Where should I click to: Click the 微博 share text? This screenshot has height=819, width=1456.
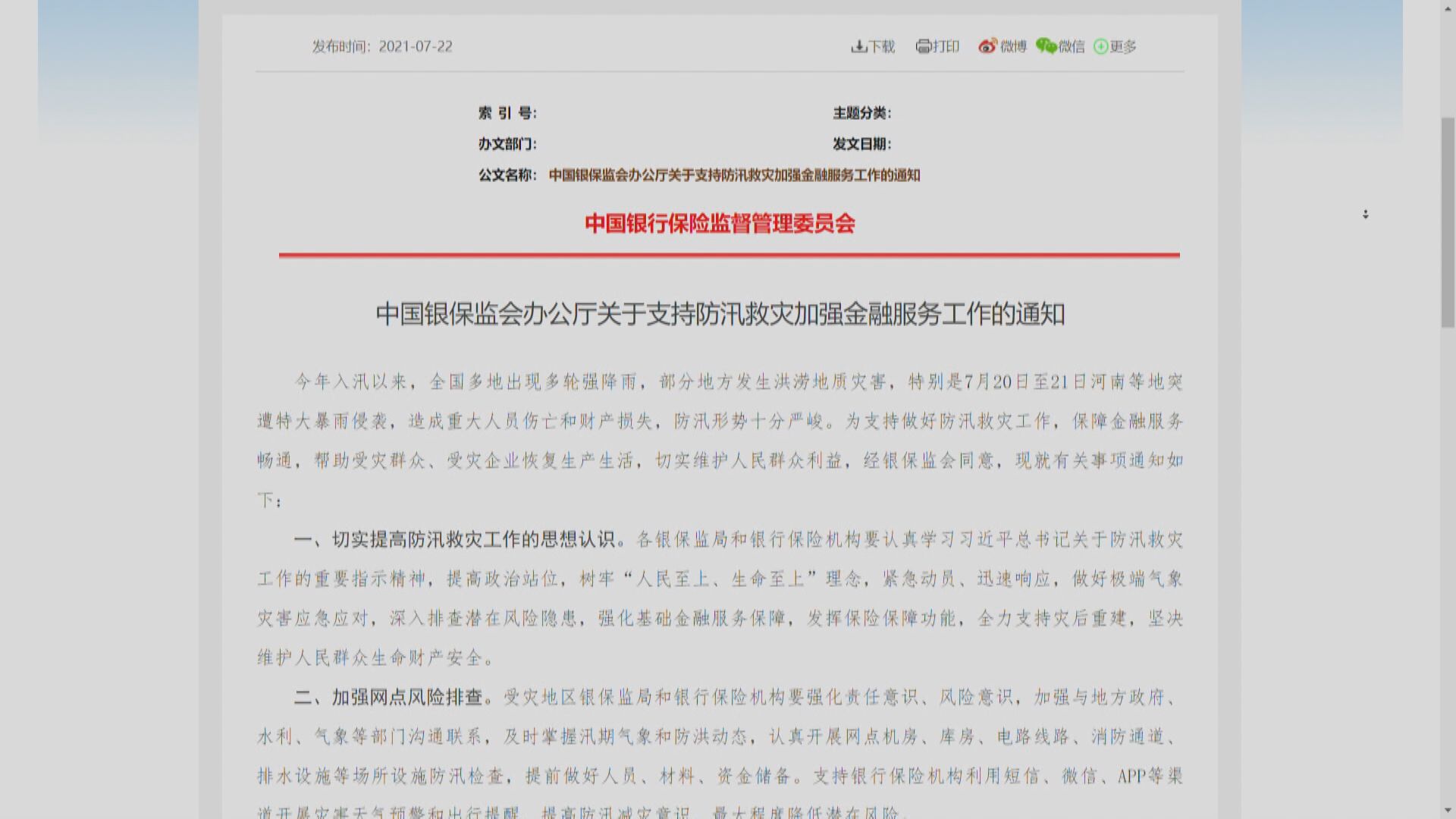click(1013, 47)
